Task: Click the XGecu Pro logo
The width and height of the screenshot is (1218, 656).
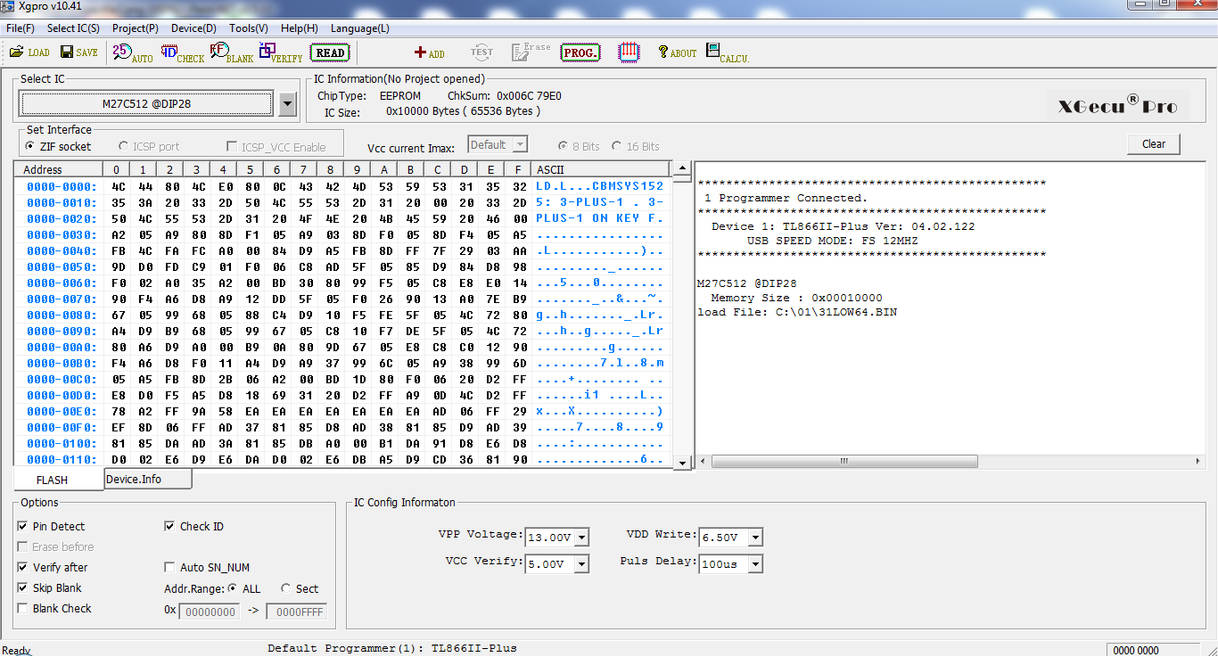Action: coord(1117,103)
